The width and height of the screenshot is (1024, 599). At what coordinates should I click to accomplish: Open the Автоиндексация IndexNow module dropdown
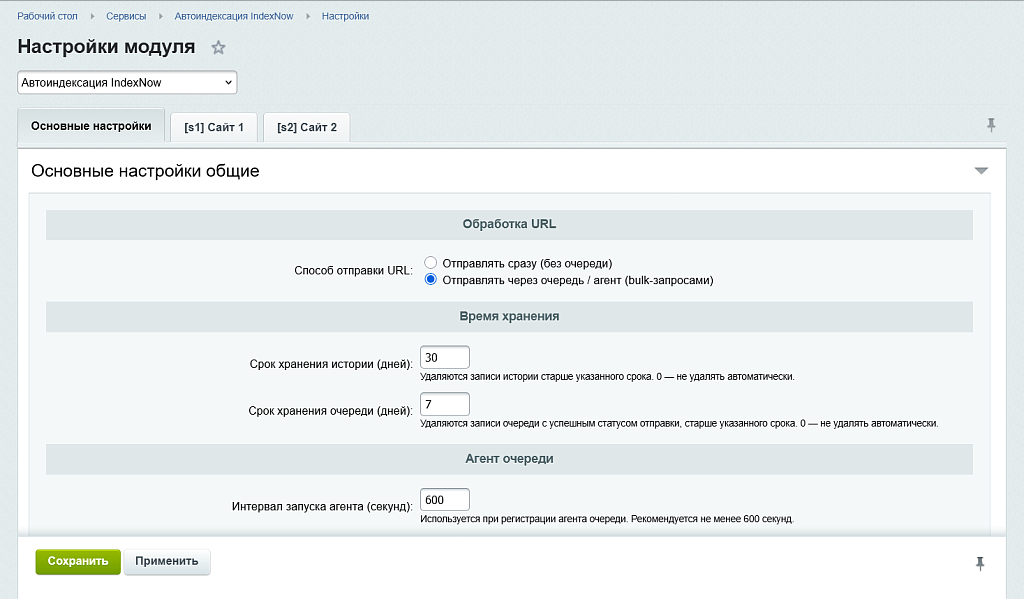click(127, 82)
